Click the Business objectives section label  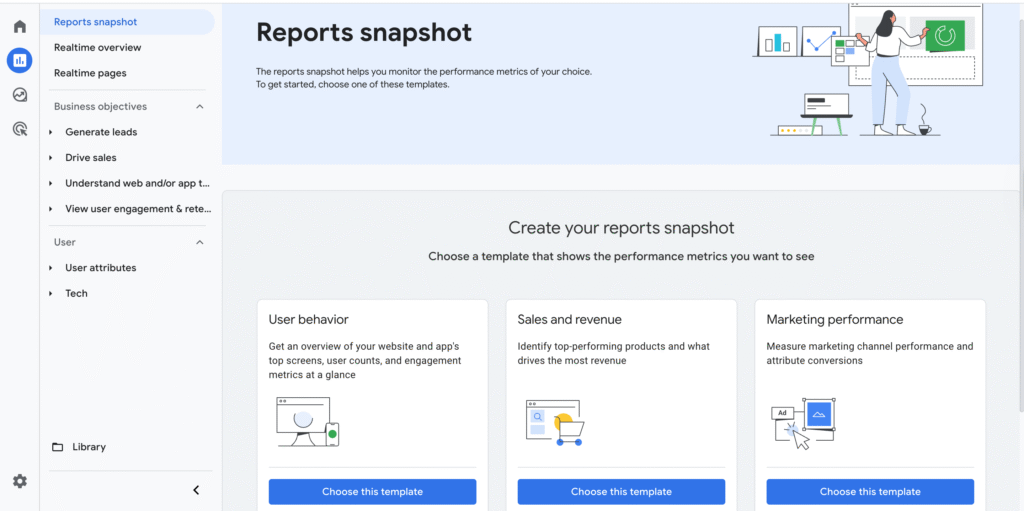100,107
